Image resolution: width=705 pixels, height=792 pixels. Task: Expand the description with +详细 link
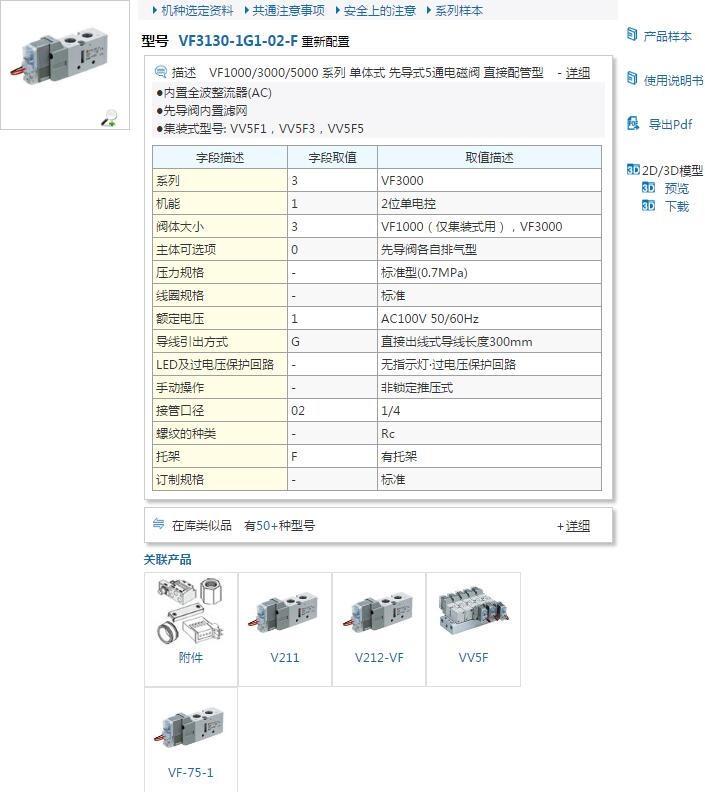click(x=574, y=73)
